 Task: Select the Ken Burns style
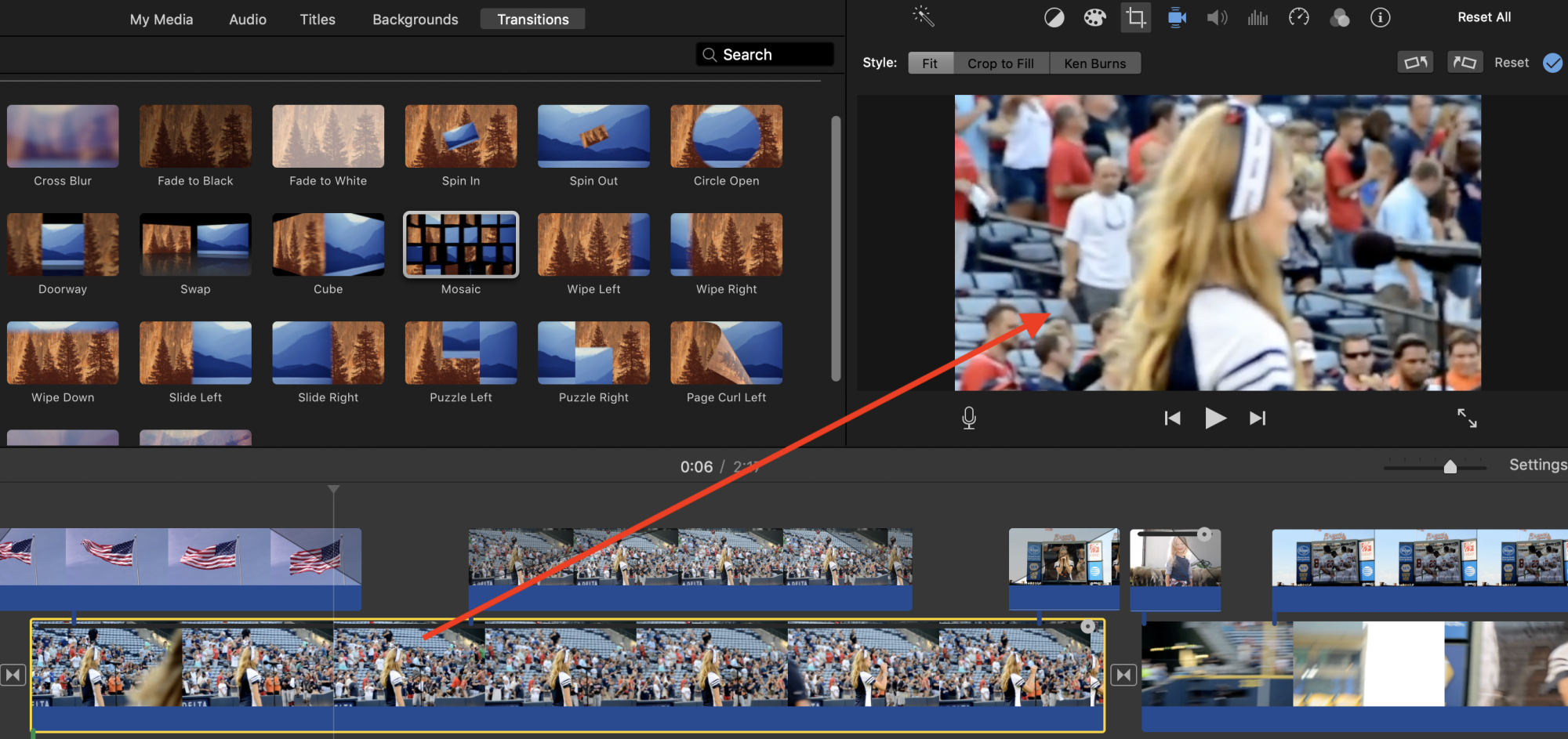point(1095,63)
